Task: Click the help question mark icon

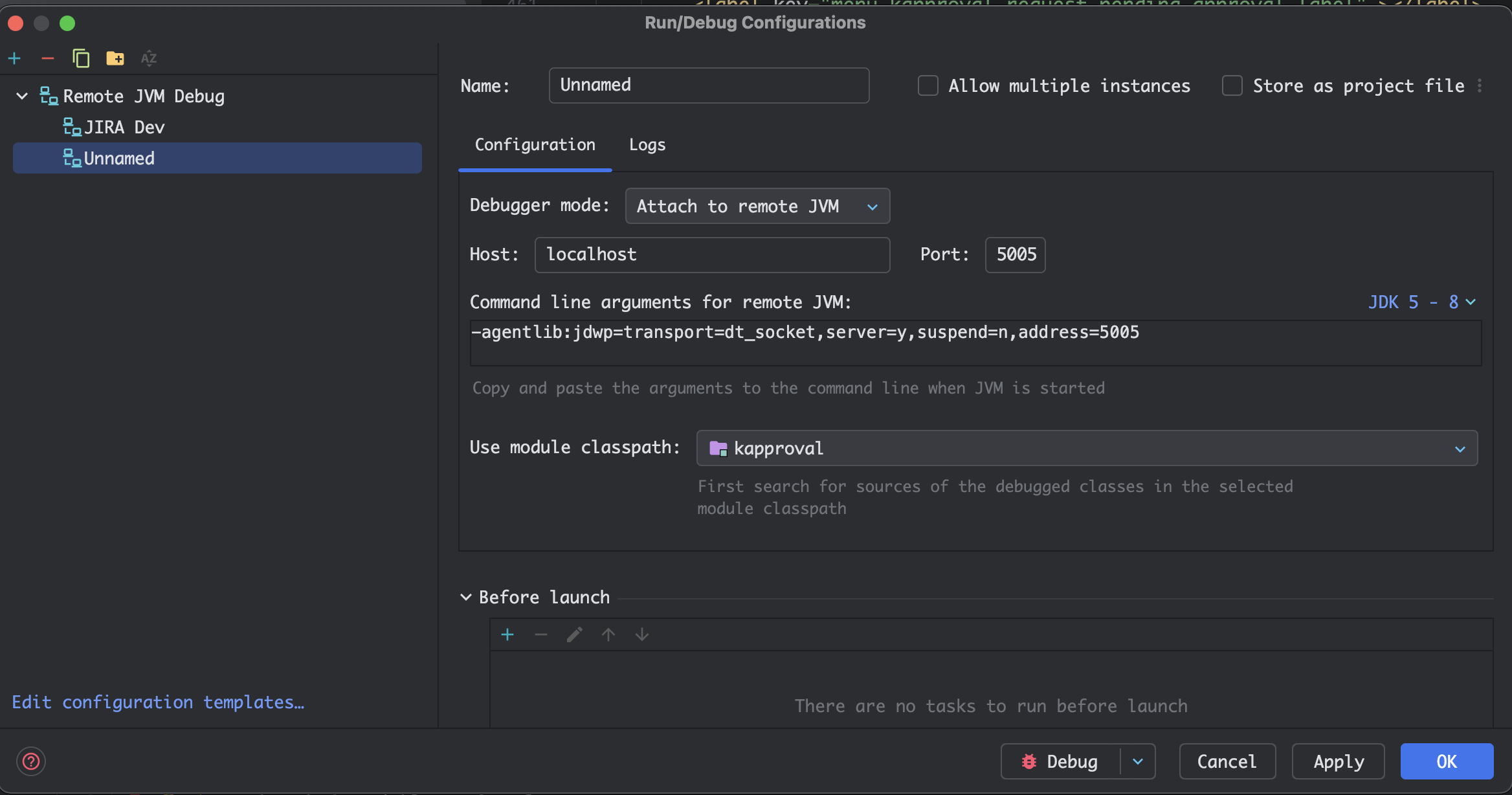Action: (x=31, y=761)
